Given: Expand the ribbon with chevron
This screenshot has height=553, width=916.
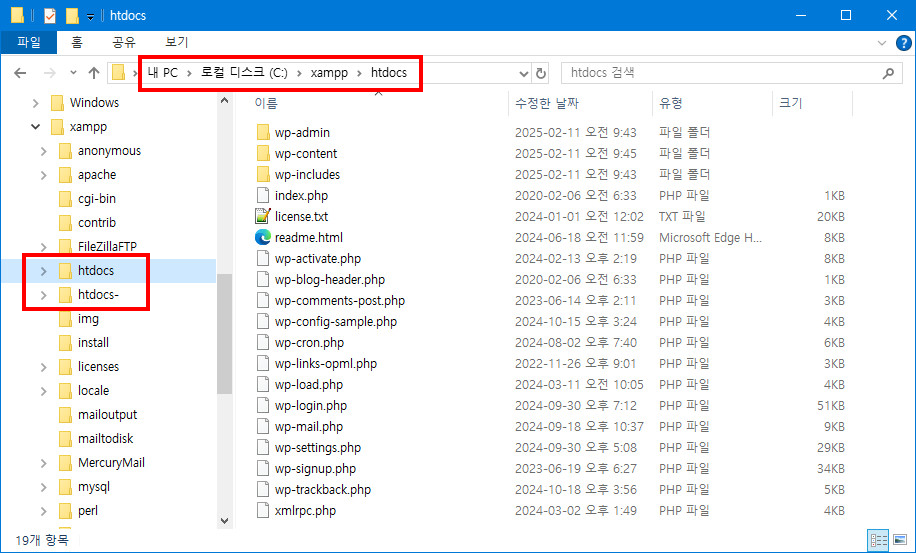Looking at the screenshot, I should (882, 43).
